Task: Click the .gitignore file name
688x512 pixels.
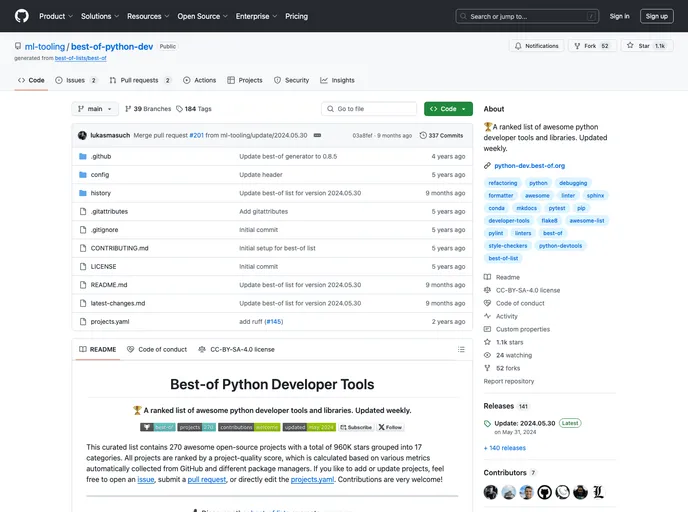Action: (104, 229)
